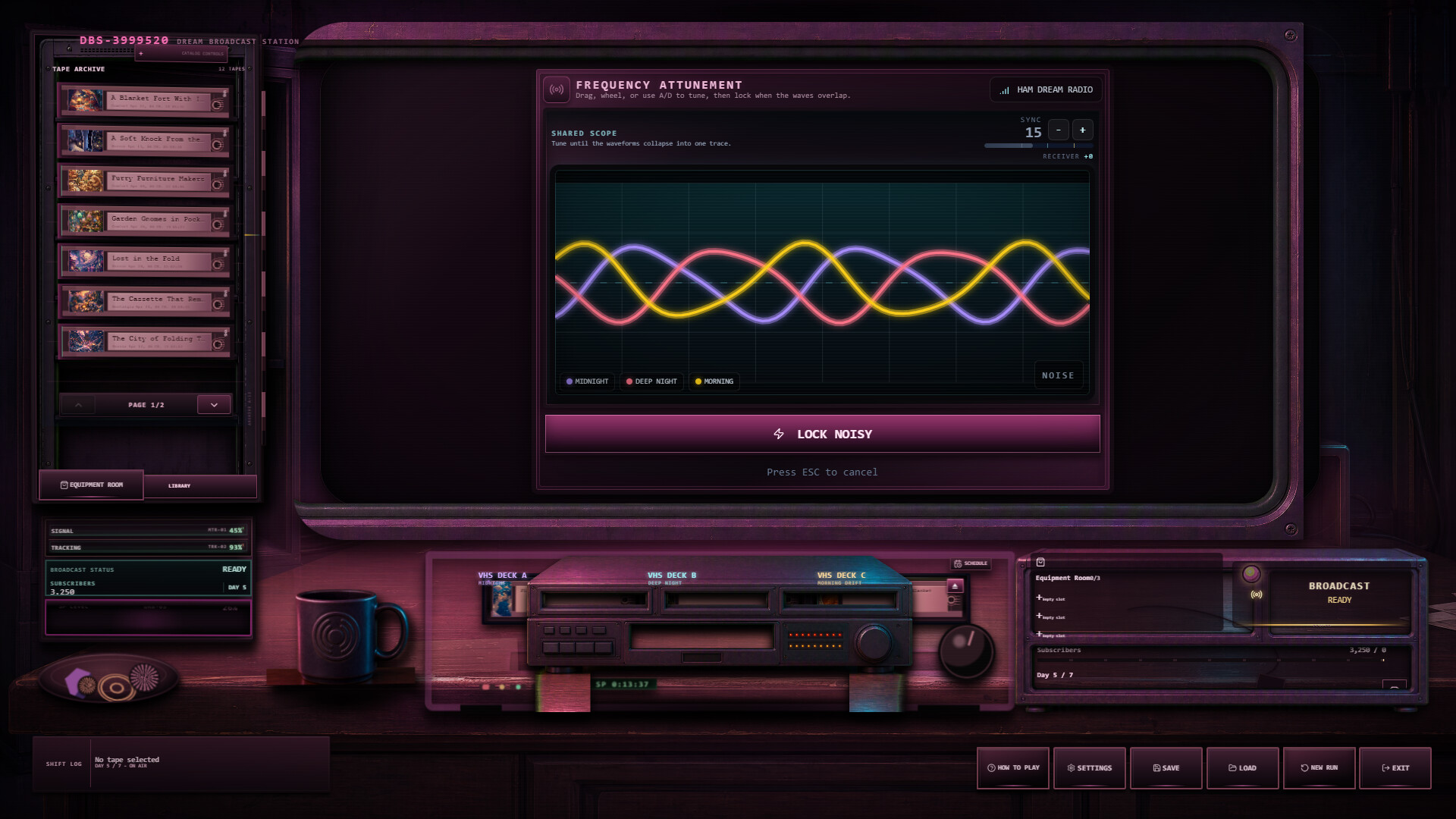The width and height of the screenshot is (1456, 819).
Task: Toggle the MORNING waveform legend
Action: (x=714, y=381)
